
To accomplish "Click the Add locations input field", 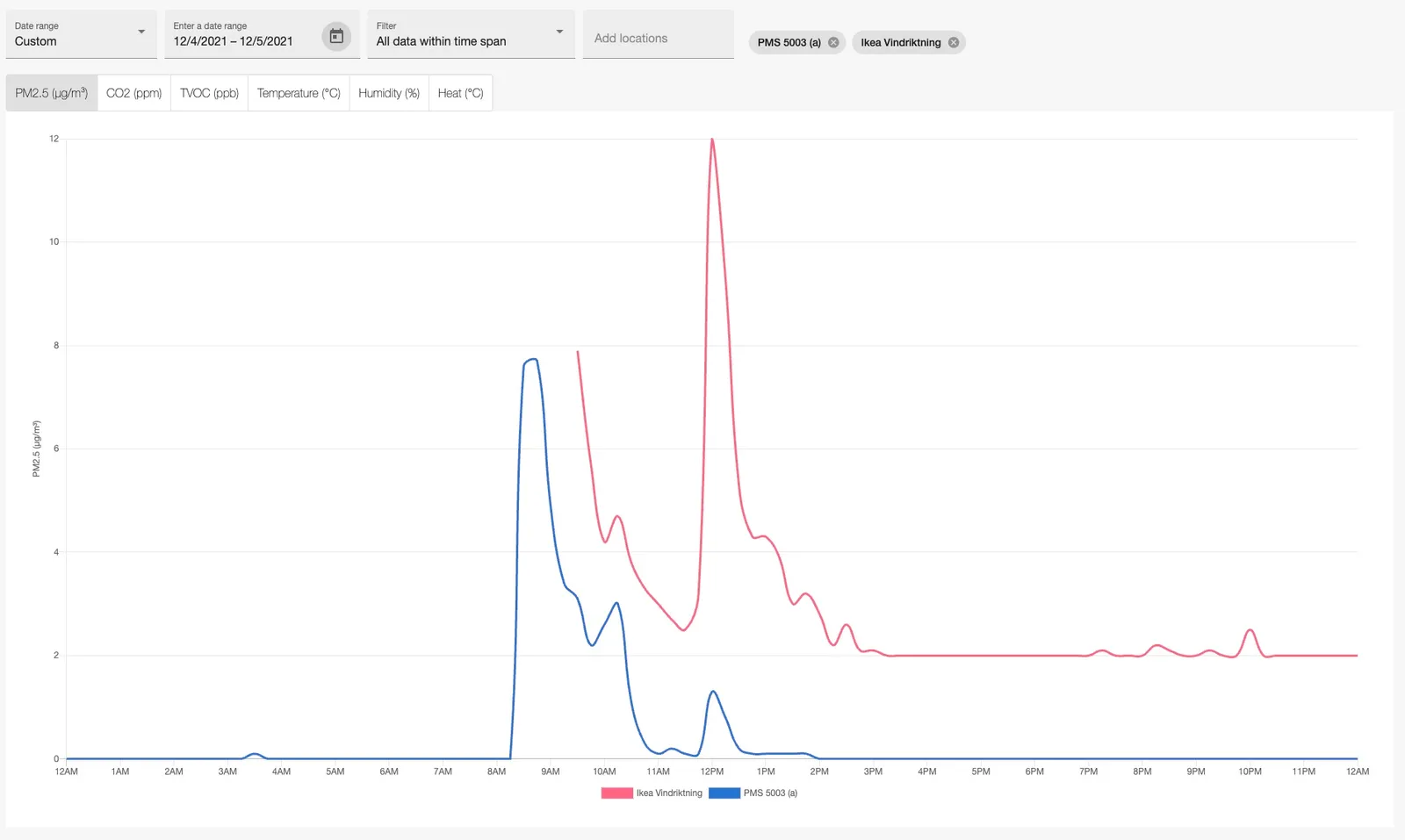I will 658,38.
